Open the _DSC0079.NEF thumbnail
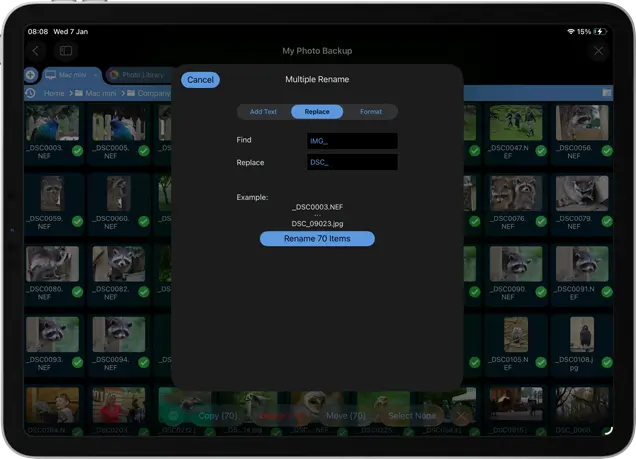The height and width of the screenshot is (459, 636). tap(582, 193)
